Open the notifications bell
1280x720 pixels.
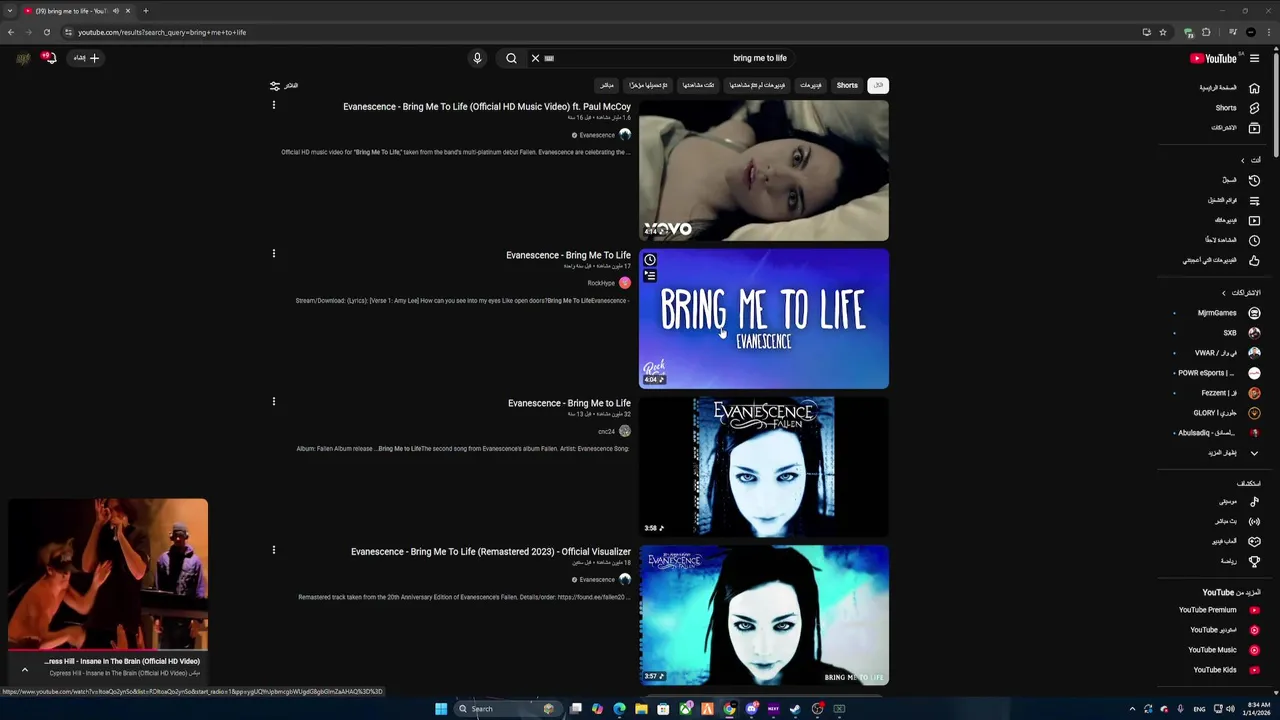(48, 58)
